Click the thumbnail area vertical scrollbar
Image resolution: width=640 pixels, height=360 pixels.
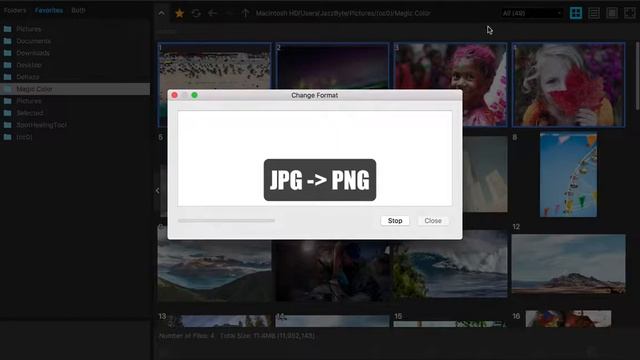637,76
